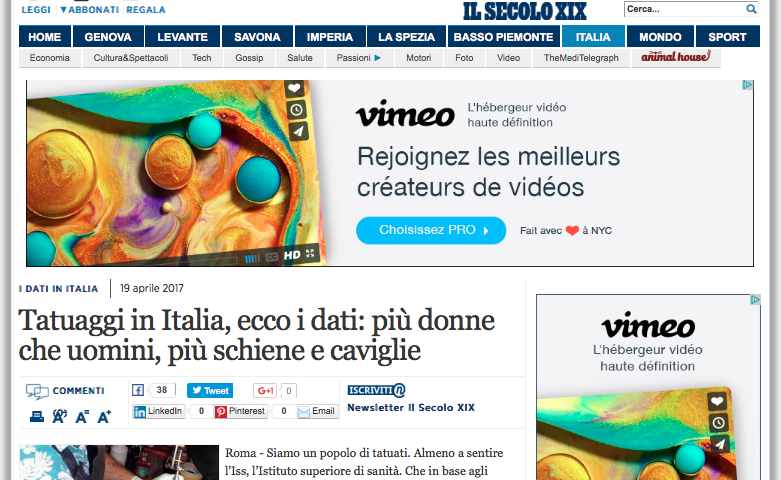Share article on Facebook icon
Viewport: 781px width, 480px height.
(x=138, y=390)
